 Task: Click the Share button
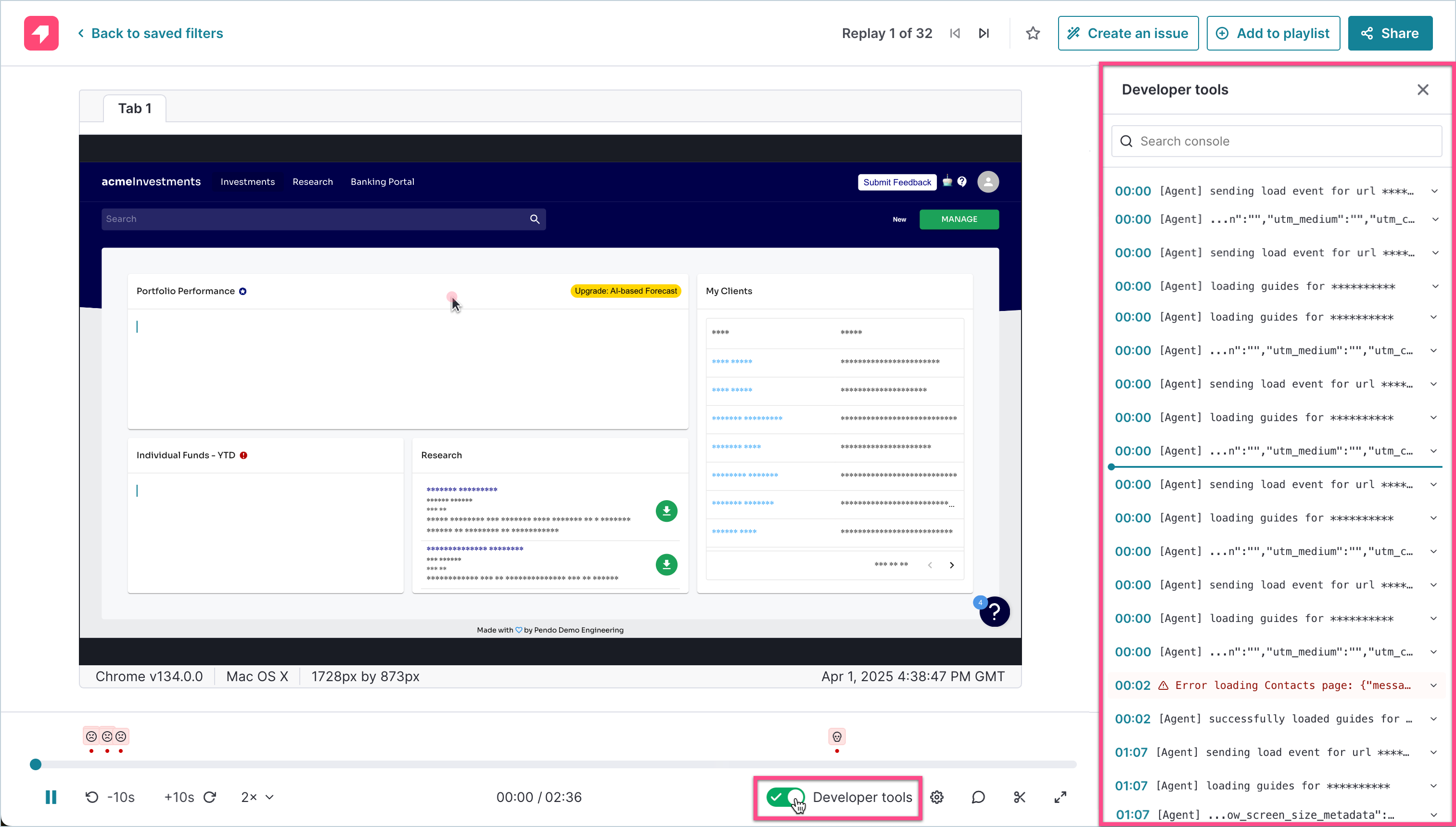pos(1390,34)
